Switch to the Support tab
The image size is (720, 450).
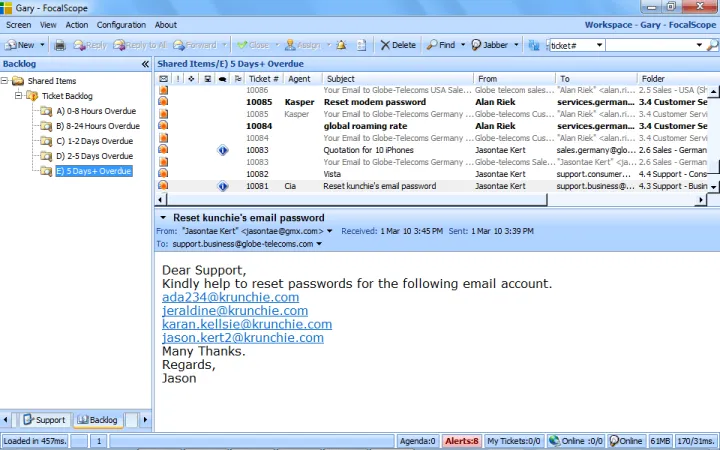44,420
